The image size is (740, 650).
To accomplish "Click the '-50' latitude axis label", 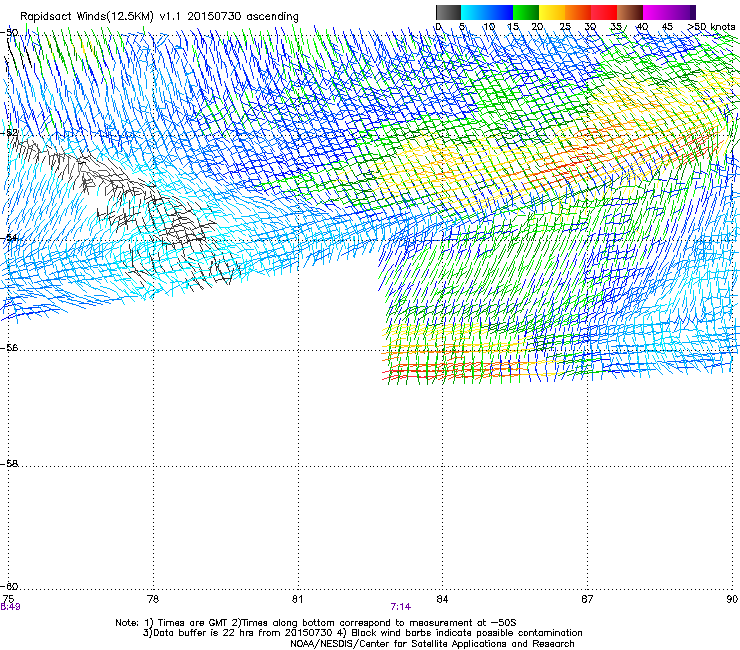I will point(9,33).
